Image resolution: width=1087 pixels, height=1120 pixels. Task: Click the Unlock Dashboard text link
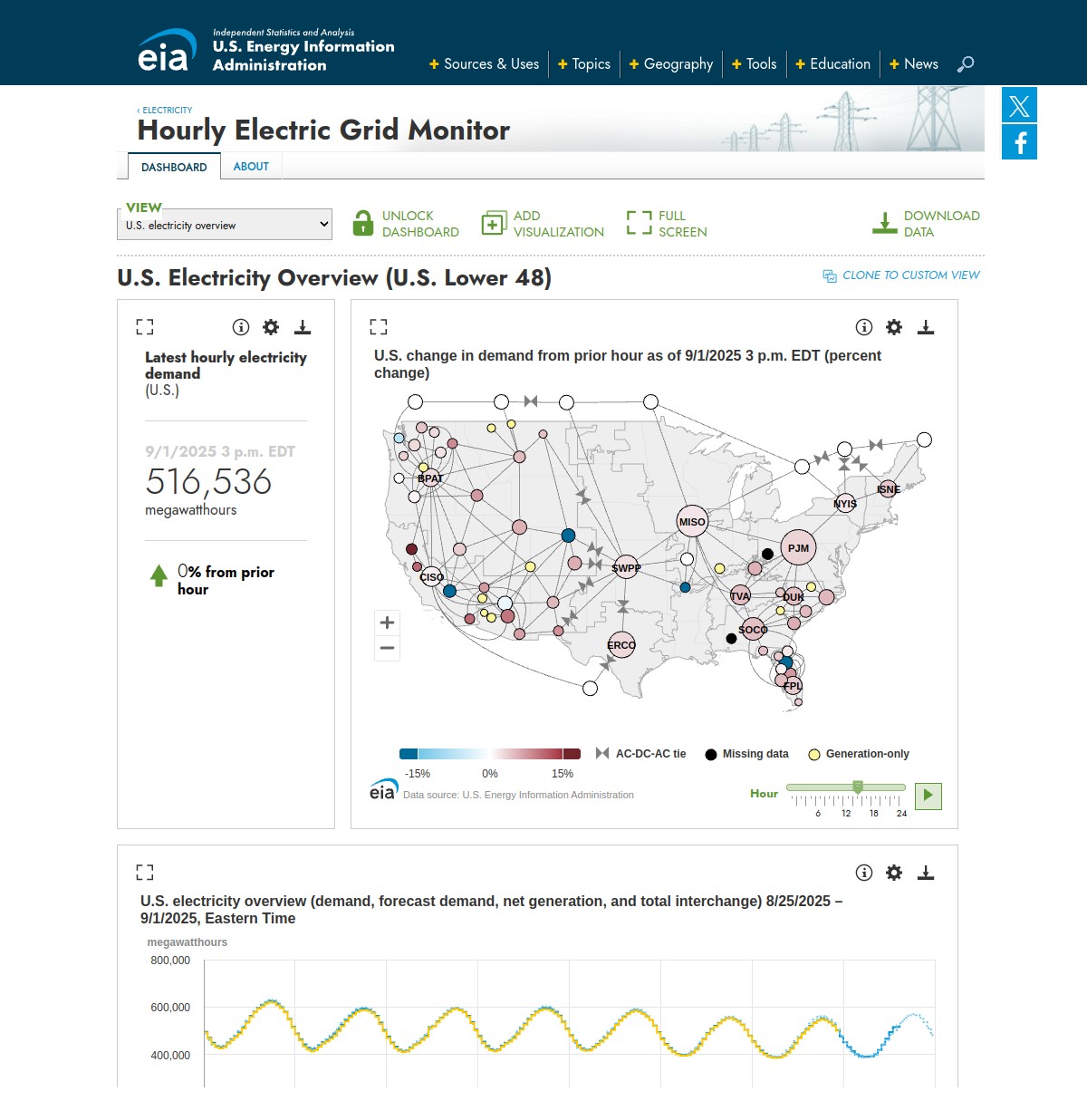tap(420, 224)
